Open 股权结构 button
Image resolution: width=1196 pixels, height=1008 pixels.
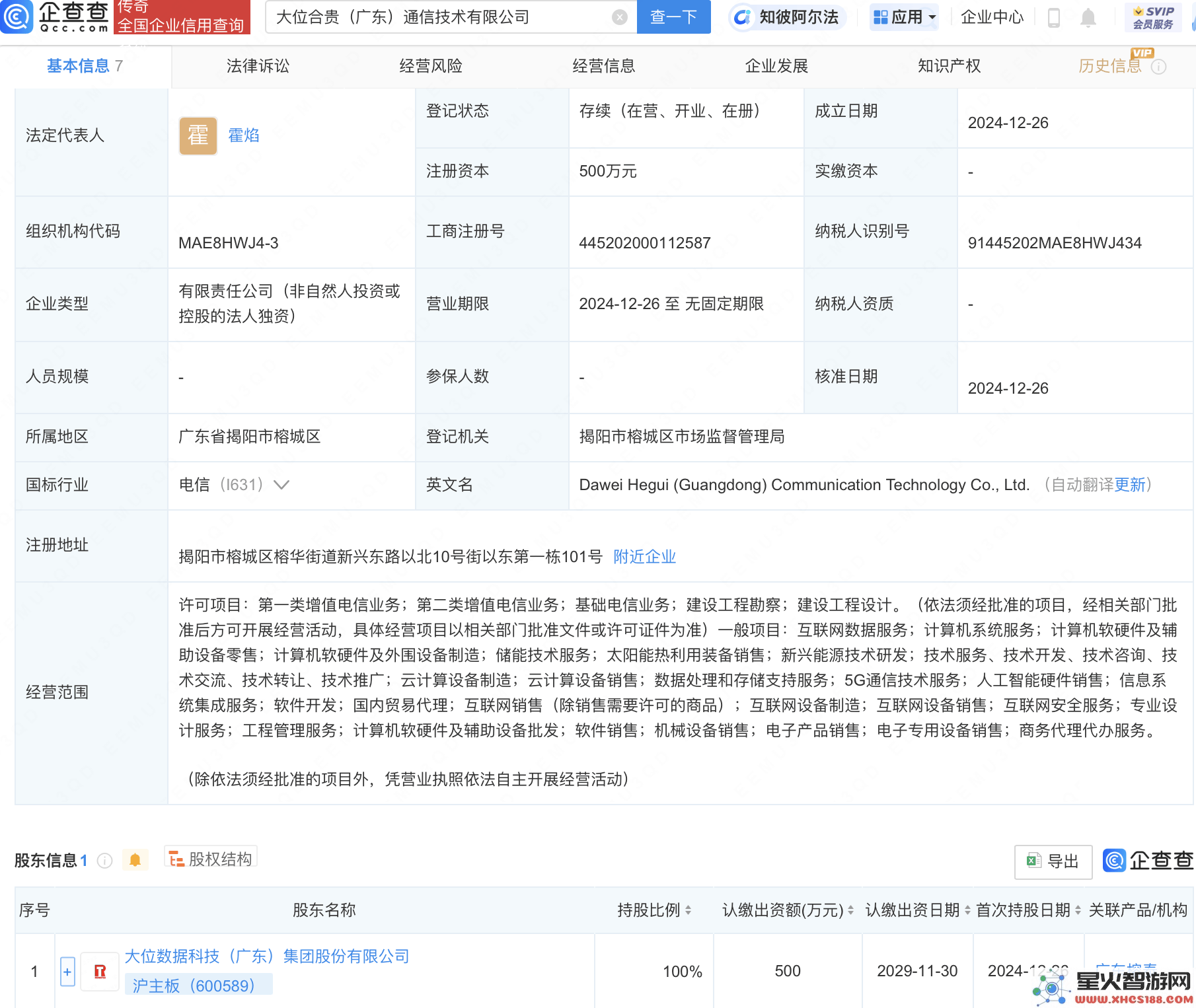[x=211, y=859]
